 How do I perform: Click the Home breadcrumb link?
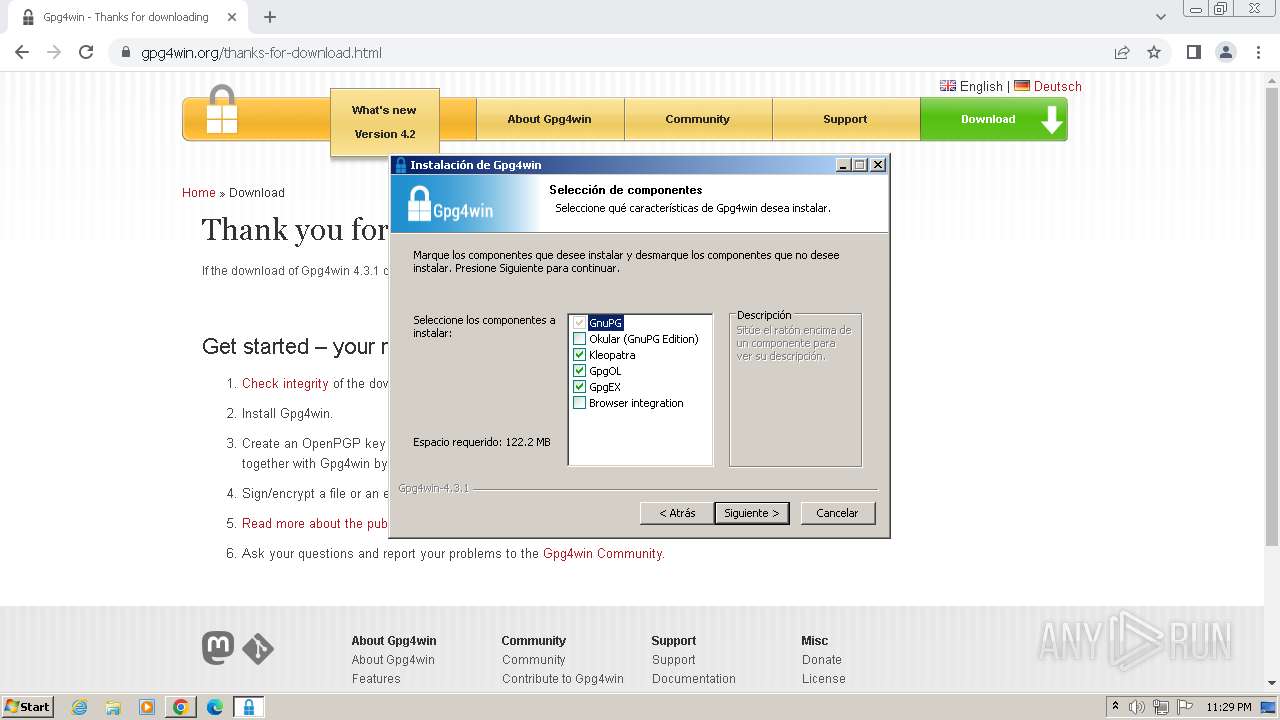pyautogui.click(x=199, y=193)
